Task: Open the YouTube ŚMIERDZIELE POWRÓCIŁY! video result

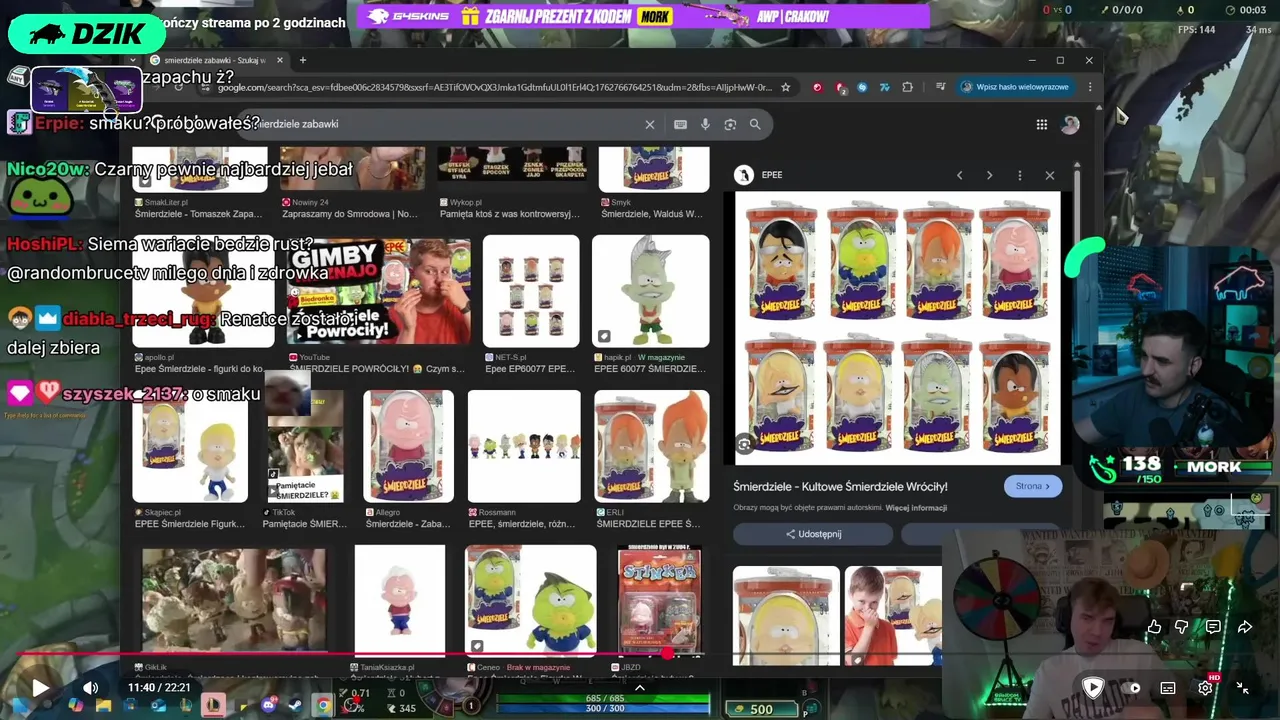Action: pyautogui.click(x=379, y=292)
